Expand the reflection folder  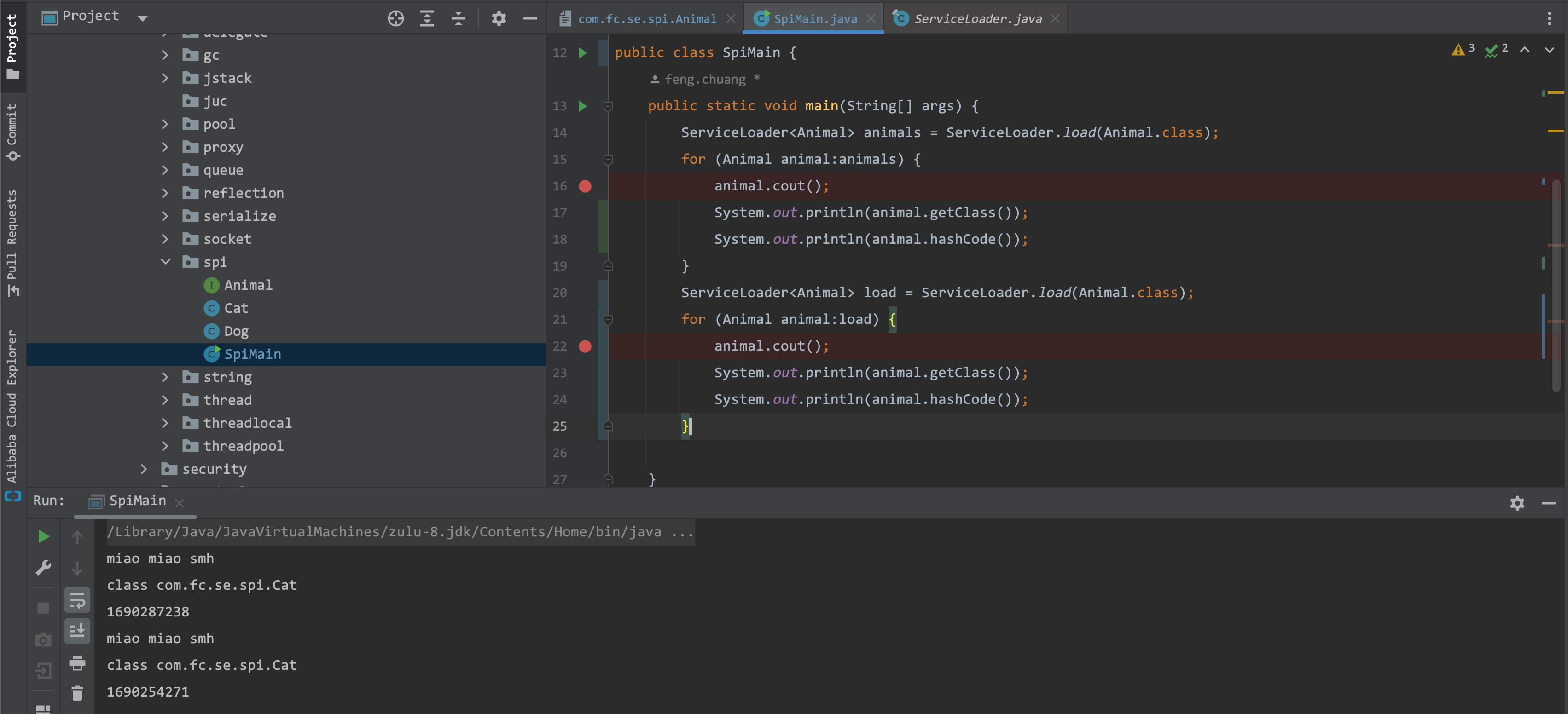coord(165,193)
